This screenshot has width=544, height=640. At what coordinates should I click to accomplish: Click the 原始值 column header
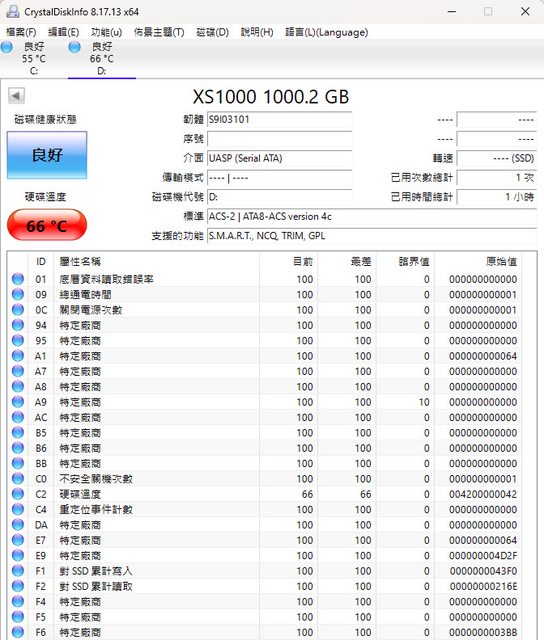(501, 261)
